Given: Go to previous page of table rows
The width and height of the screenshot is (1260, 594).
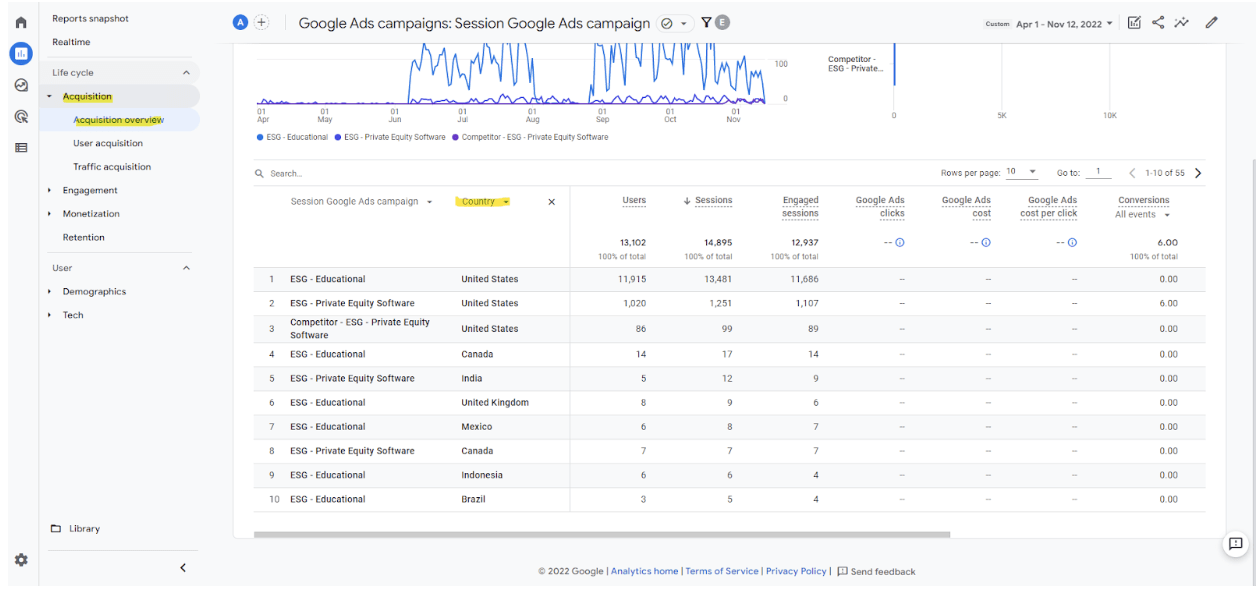Looking at the screenshot, I should [x=1132, y=173].
